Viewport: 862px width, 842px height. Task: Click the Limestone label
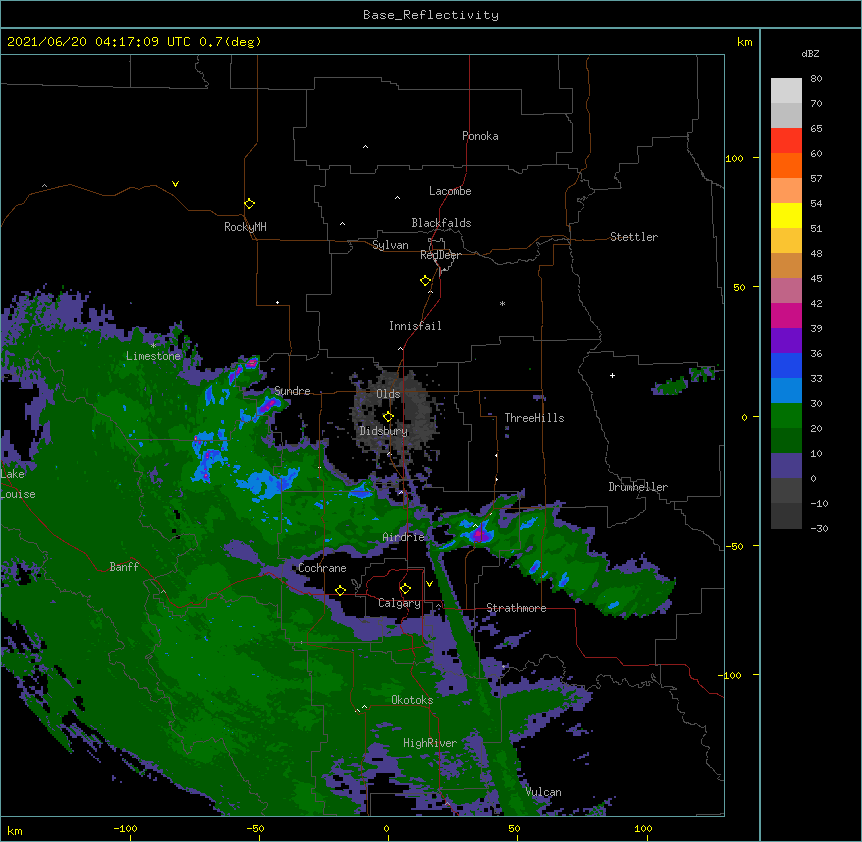(153, 356)
